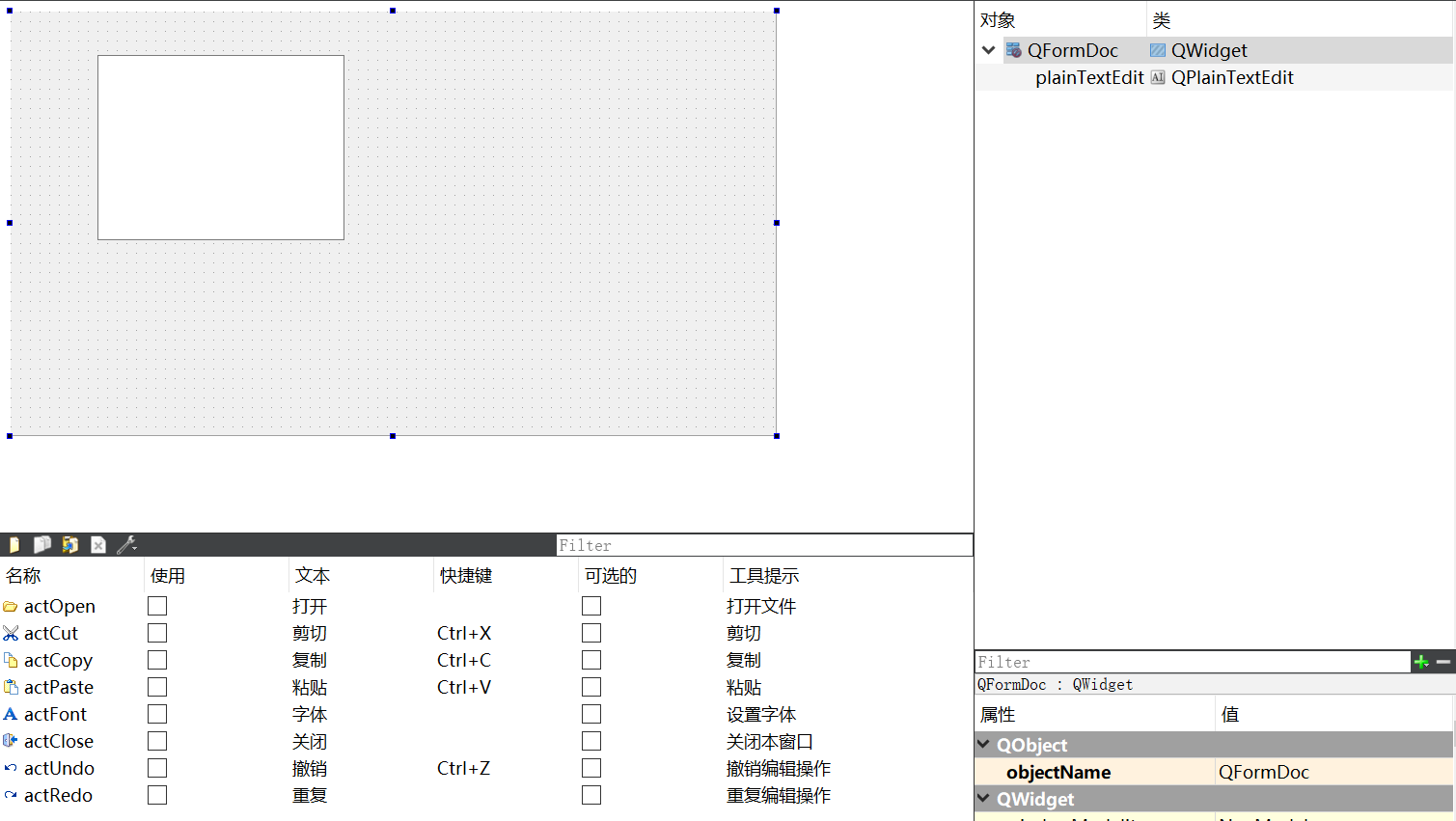This screenshot has width=1456, height=821.
Task: Toggle the 可选的 checkbox for actUndo
Action: coord(591,768)
